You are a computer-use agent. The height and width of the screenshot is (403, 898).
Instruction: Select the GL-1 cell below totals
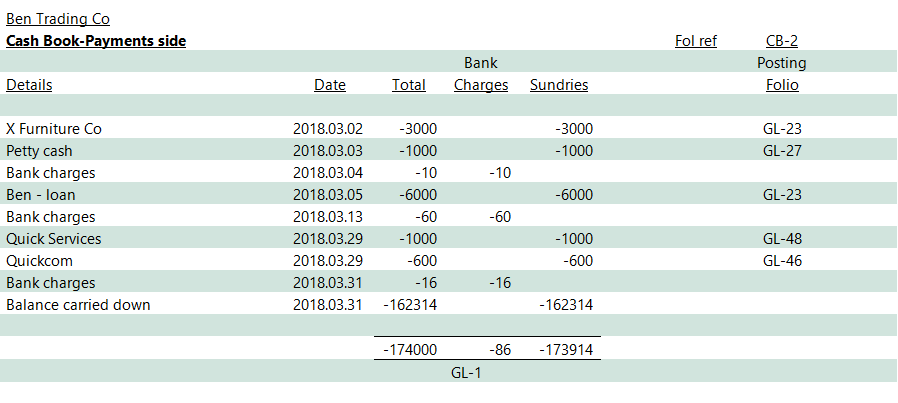tap(467, 371)
